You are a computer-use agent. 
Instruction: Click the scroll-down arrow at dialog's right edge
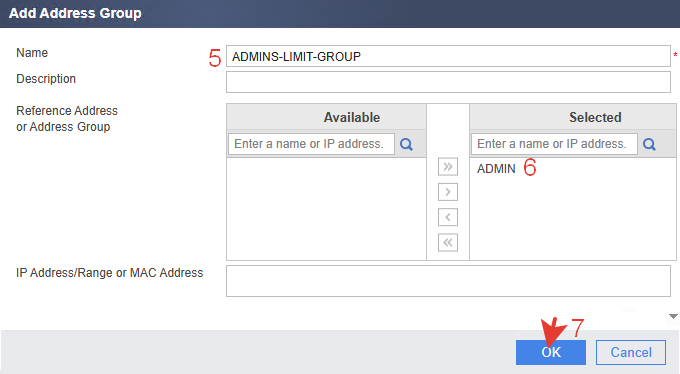coord(673,316)
